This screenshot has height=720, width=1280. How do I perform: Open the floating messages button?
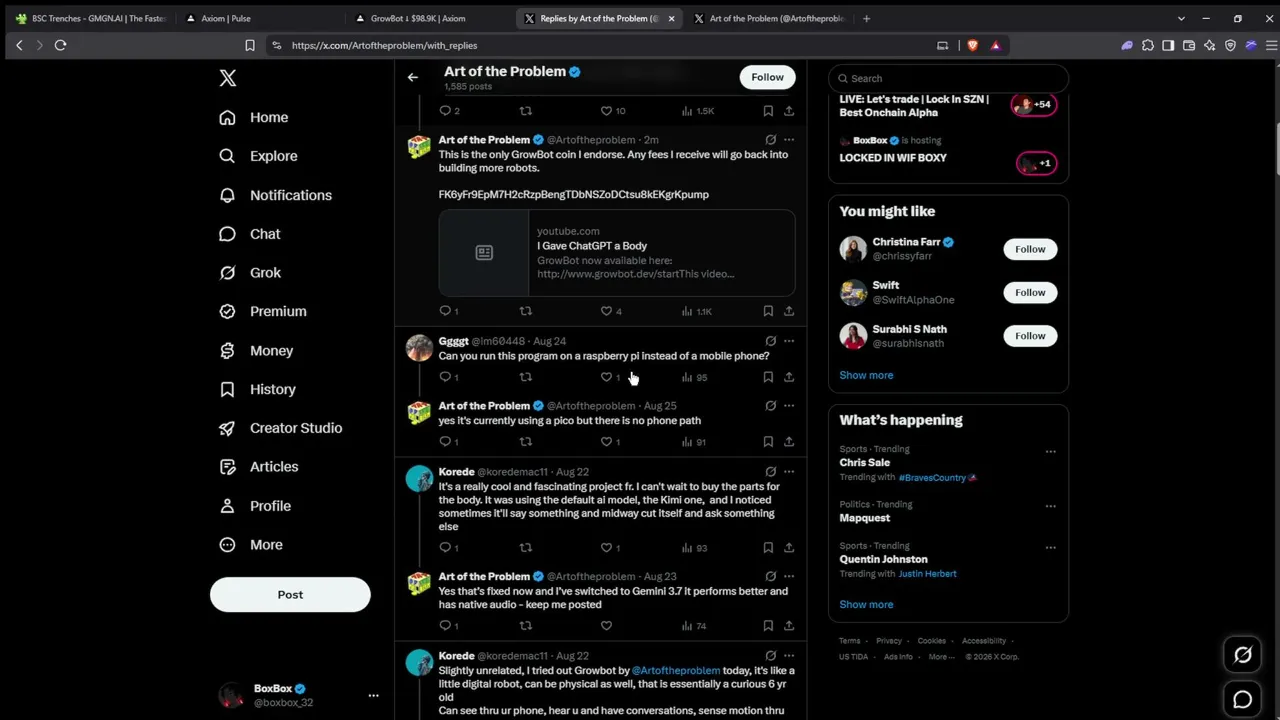(1243, 700)
